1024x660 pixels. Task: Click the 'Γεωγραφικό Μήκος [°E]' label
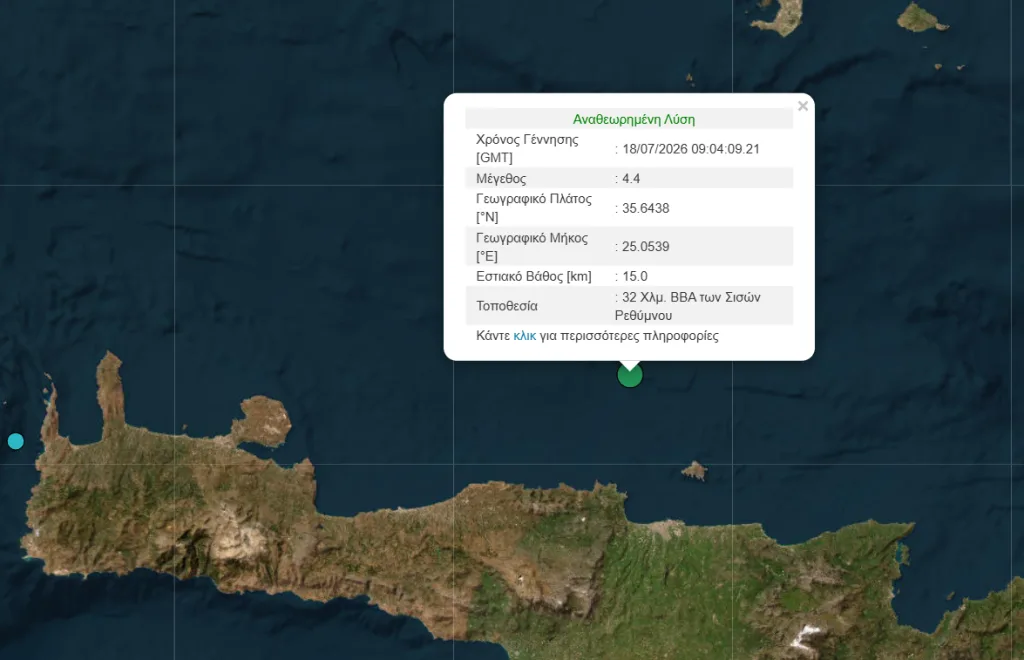tap(532, 247)
